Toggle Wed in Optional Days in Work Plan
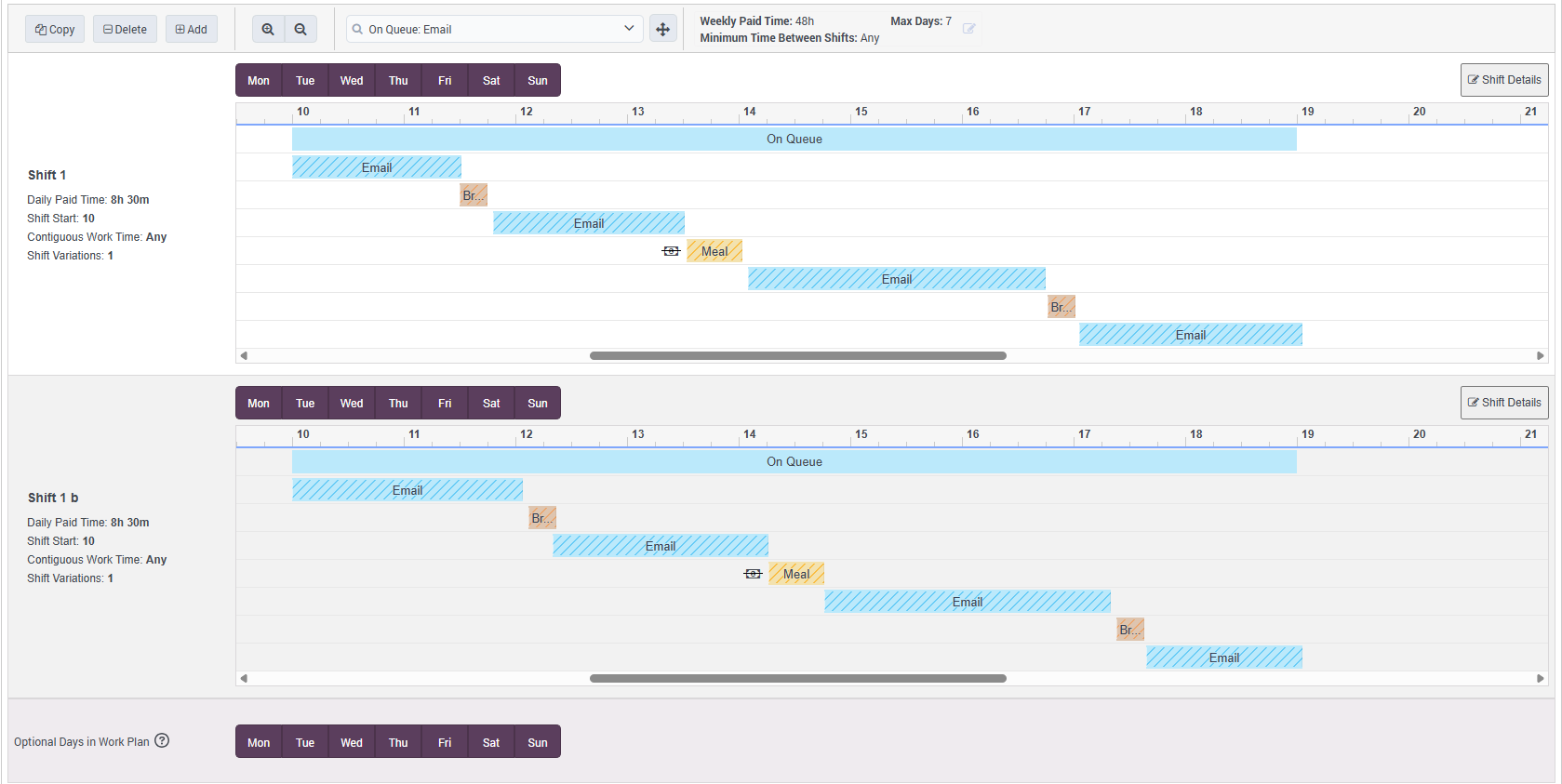Screen dimensions: 1562x784 (x=352, y=741)
